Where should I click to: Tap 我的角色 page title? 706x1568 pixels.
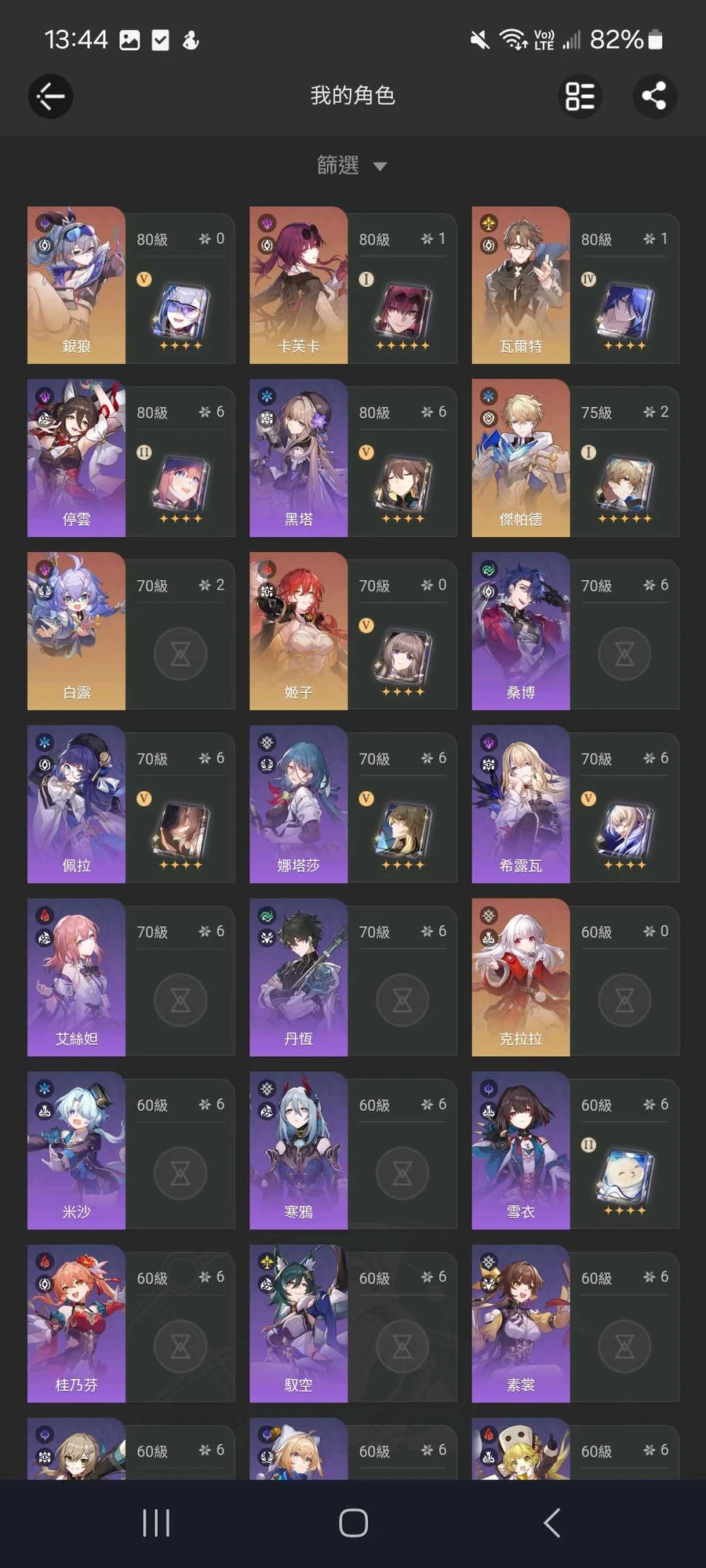[352, 96]
